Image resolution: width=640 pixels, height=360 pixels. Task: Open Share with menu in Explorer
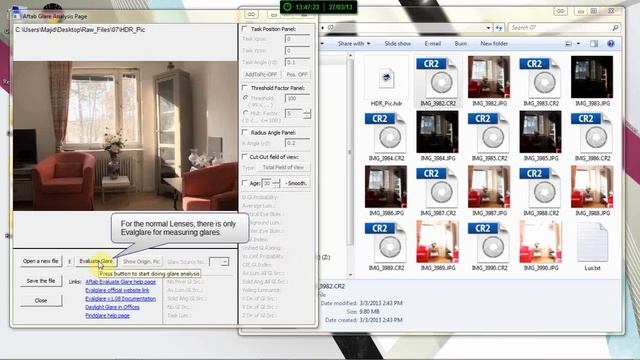(354, 44)
